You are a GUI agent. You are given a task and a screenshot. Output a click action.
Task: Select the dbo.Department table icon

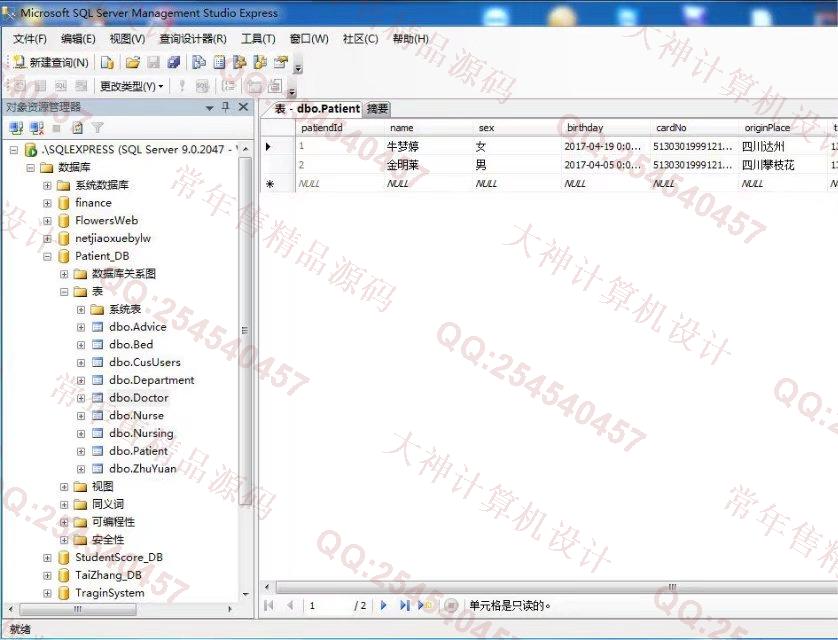coord(97,380)
